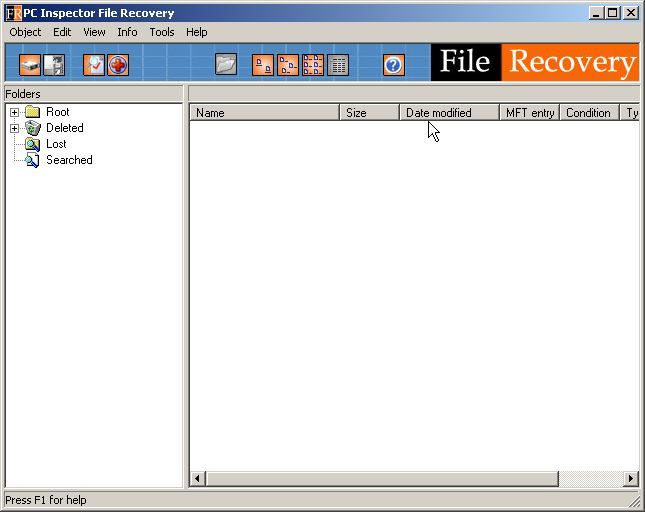Select the Deleted label in tree
Image resolution: width=645 pixels, height=512 pixels.
pyautogui.click(x=65, y=128)
